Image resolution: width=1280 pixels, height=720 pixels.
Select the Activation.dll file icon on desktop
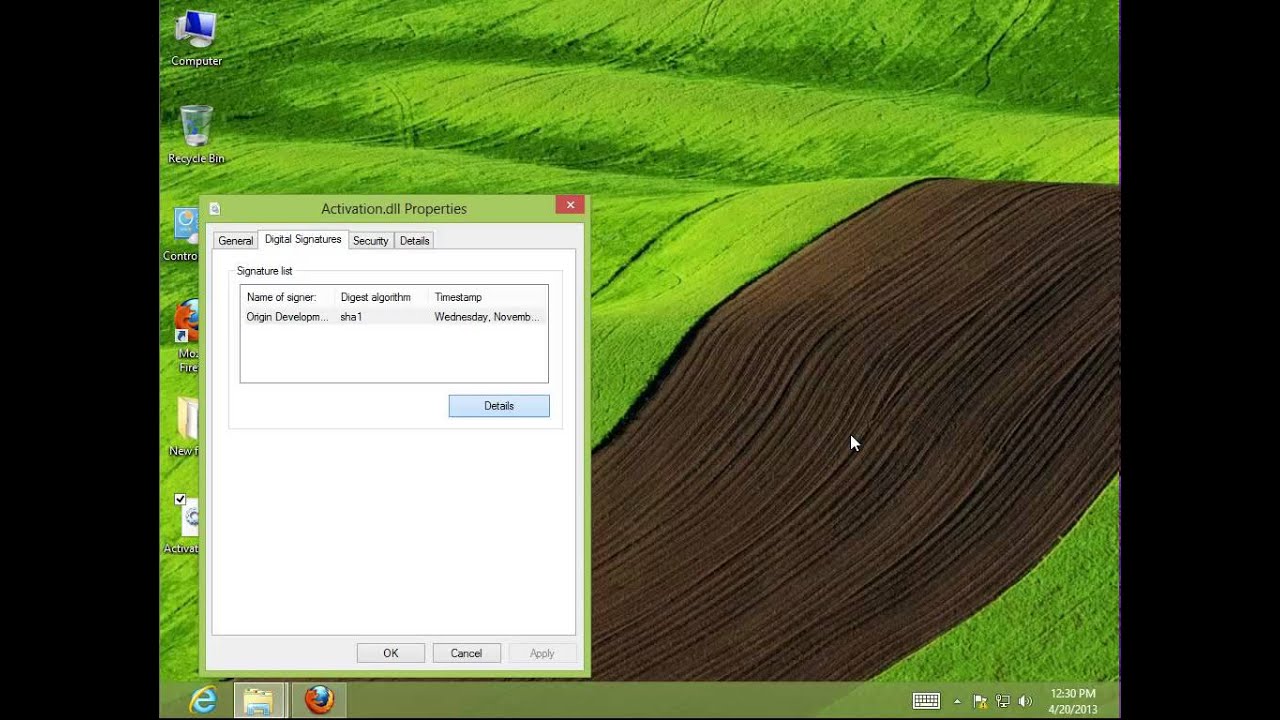pyautogui.click(x=183, y=525)
